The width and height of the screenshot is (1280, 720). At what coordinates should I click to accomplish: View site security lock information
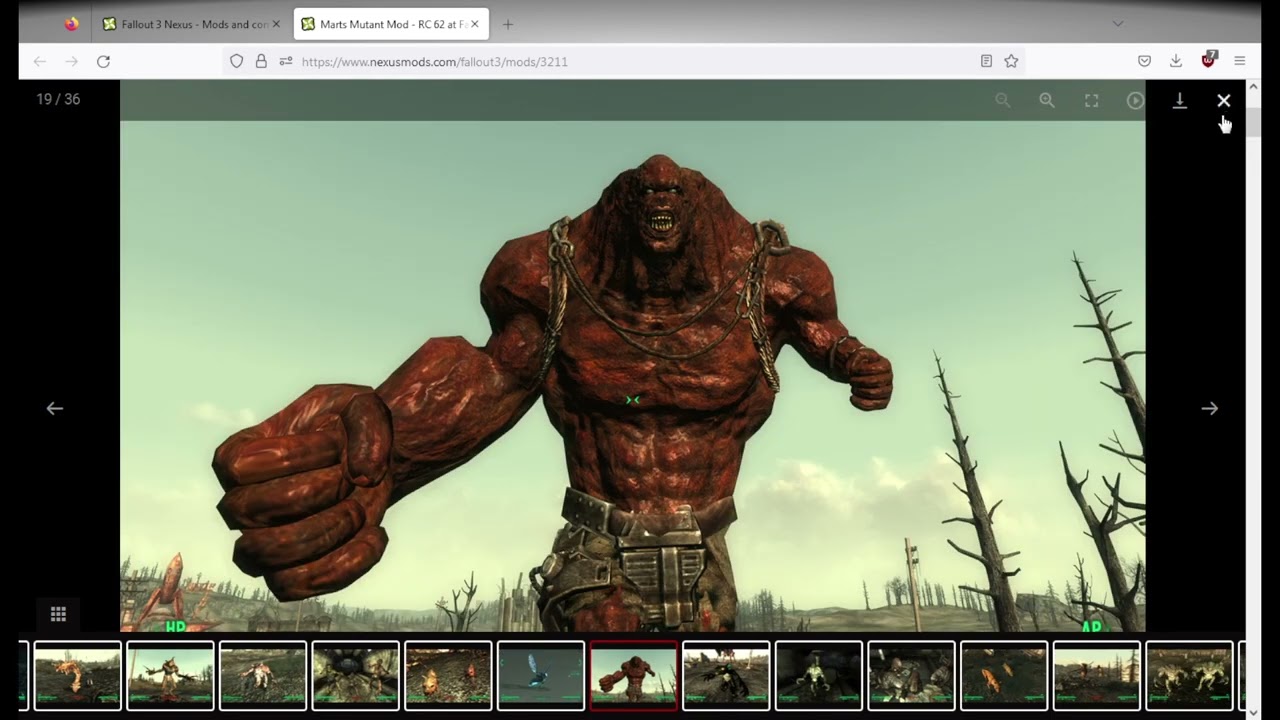click(x=261, y=61)
